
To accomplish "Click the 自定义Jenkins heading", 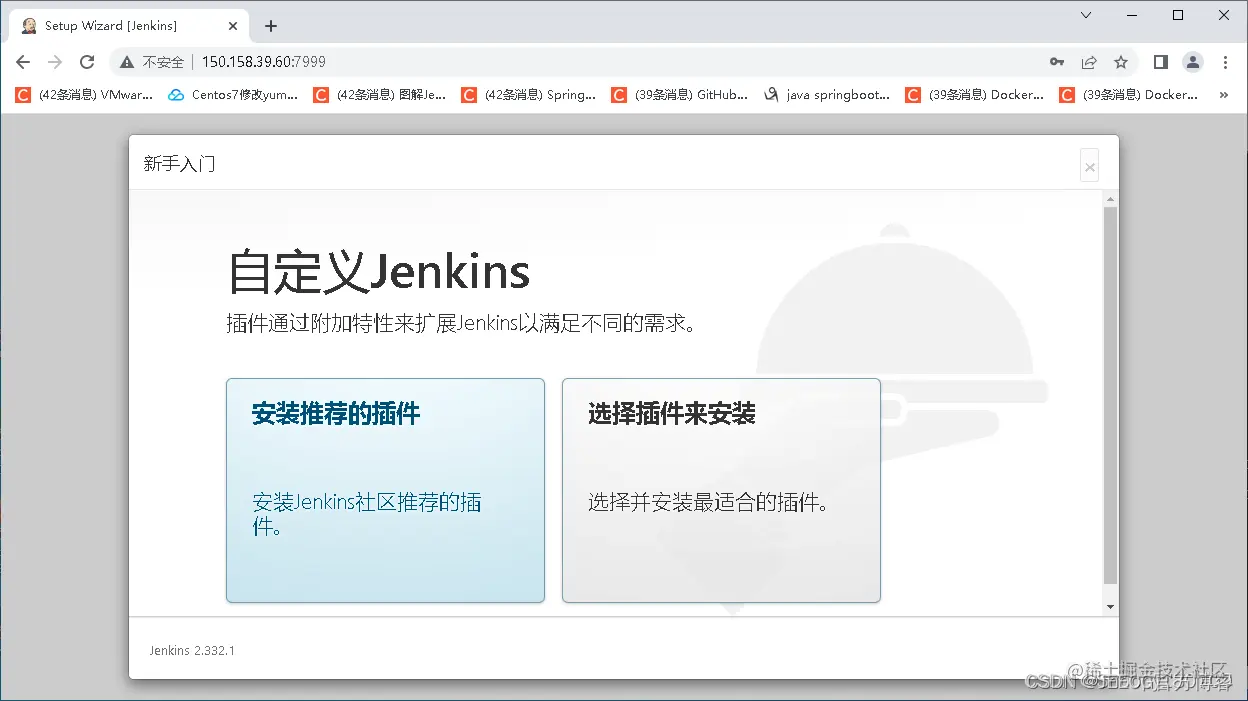I will pos(379,272).
